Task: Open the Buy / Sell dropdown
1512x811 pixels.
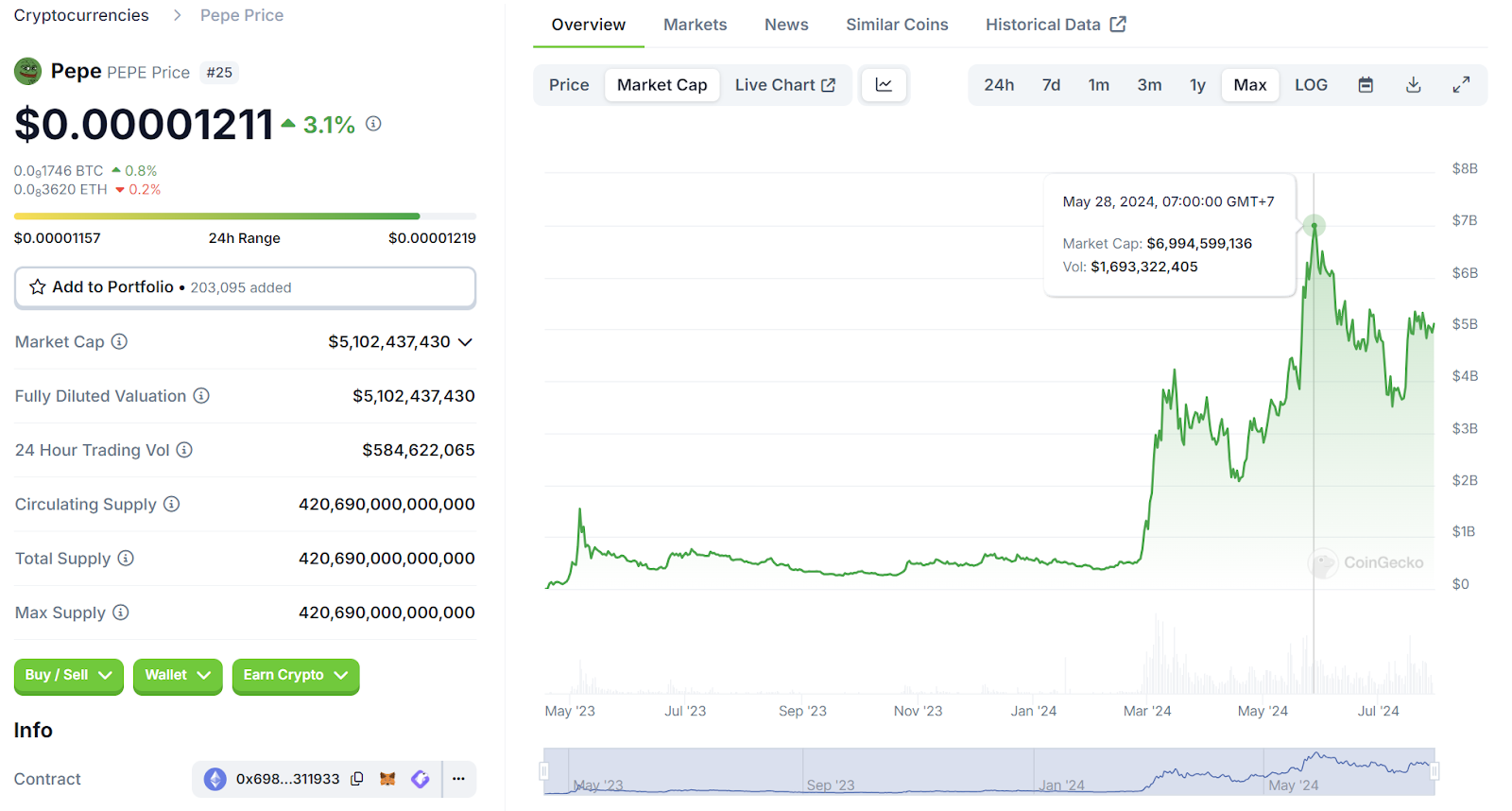Action: click(69, 675)
